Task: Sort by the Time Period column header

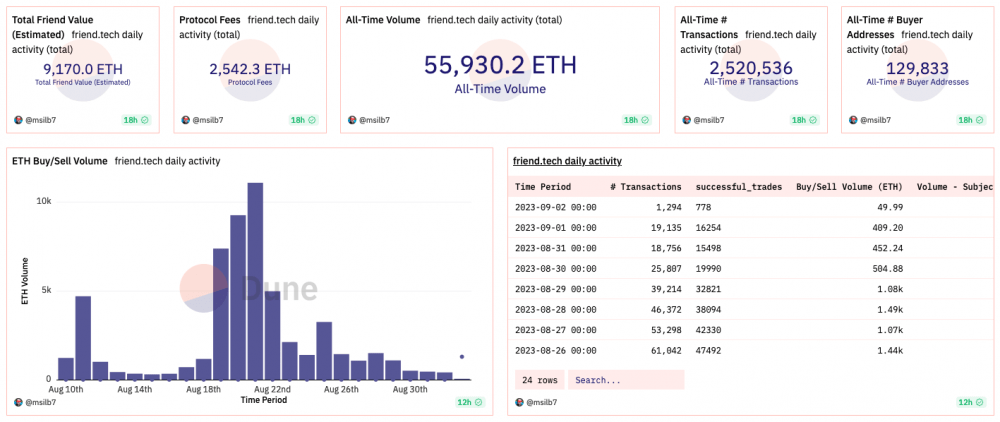Action: click(543, 187)
